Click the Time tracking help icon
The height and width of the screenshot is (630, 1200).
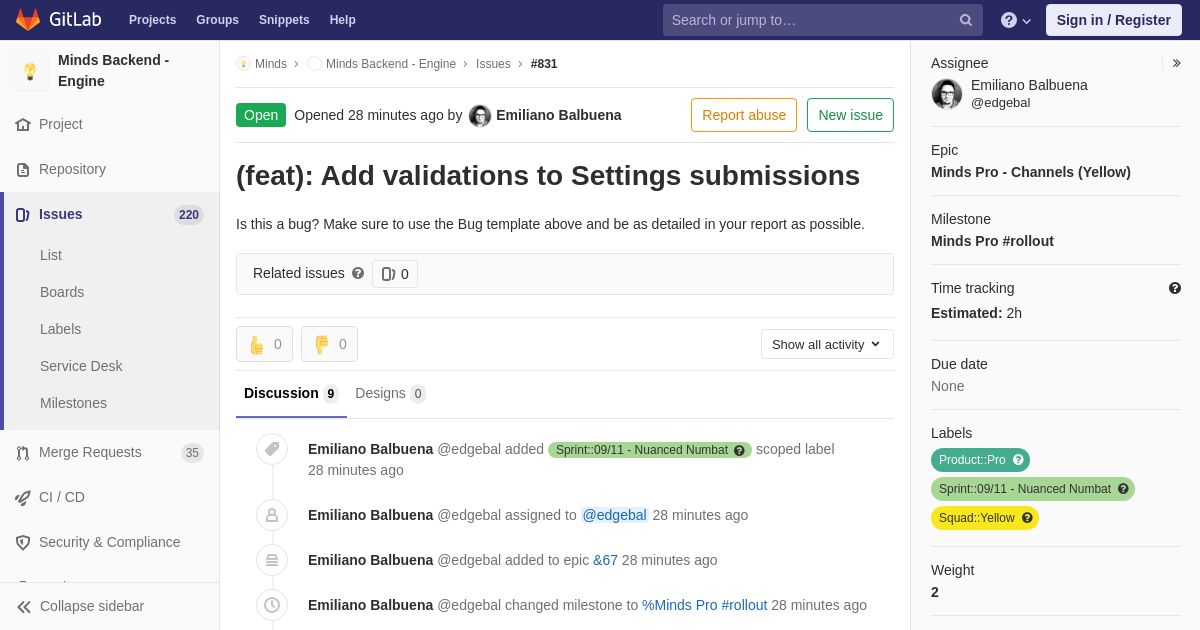[1175, 288]
